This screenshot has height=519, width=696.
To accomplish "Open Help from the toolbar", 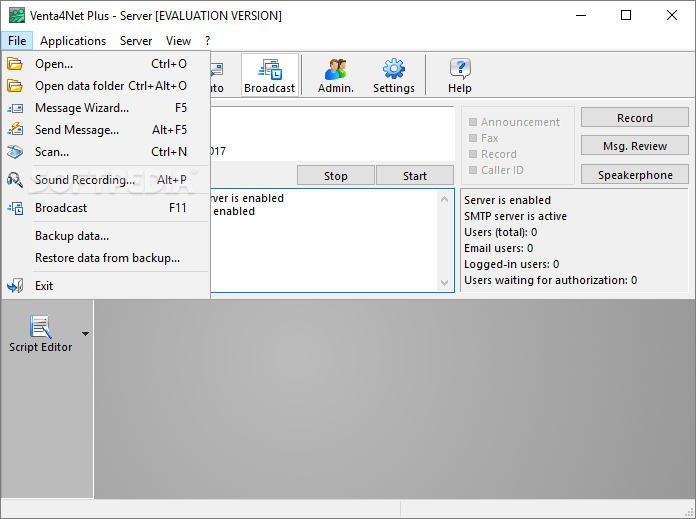I will coord(460,75).
